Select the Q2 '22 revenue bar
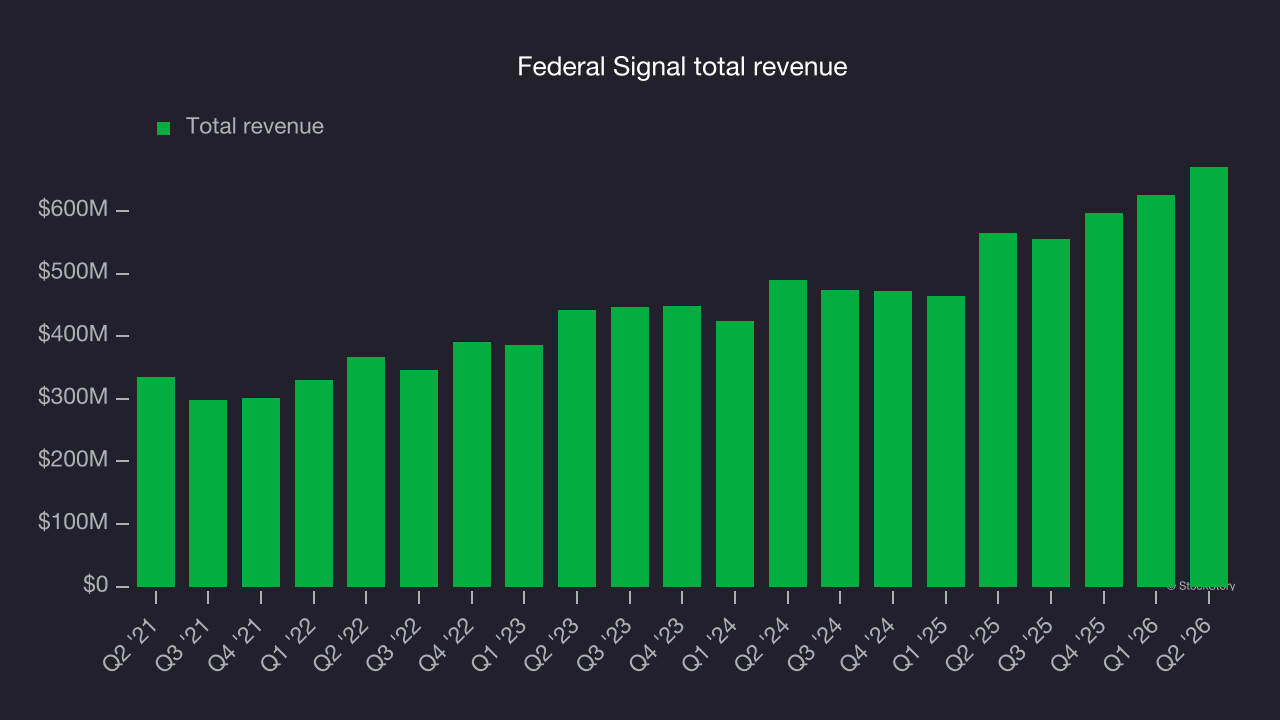The width and height of the screenshot is (1280, 720). pos(366,472)
